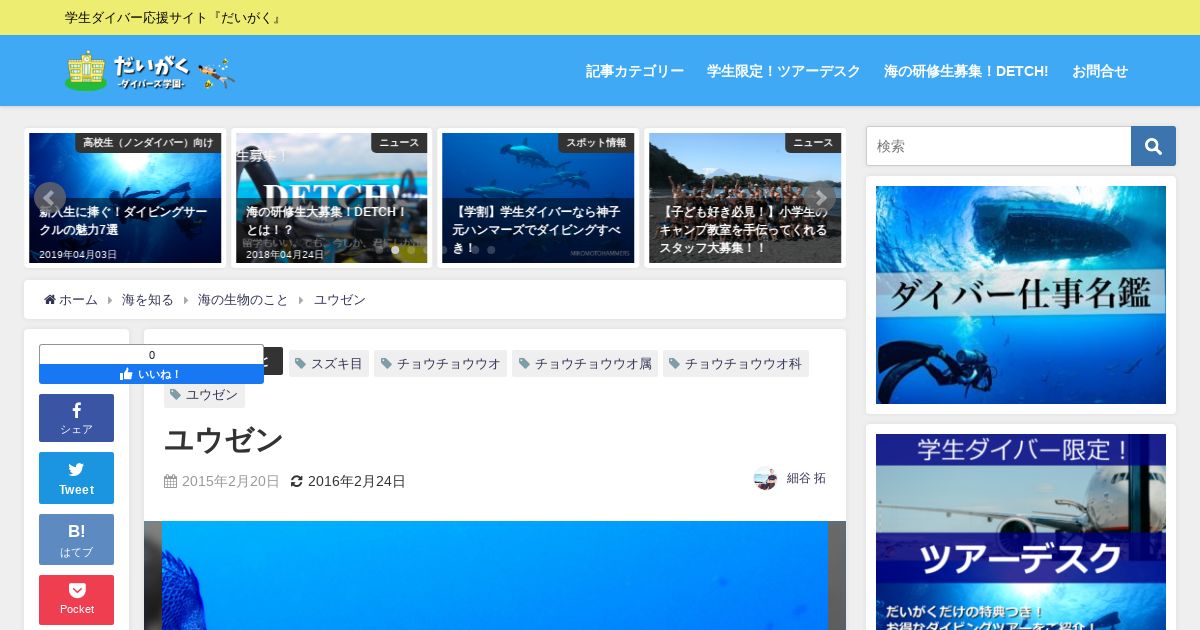Click the Facebook いいね！ button
Image resolution: width=1200 pixels, height=630 pixels.
point(151,374)
